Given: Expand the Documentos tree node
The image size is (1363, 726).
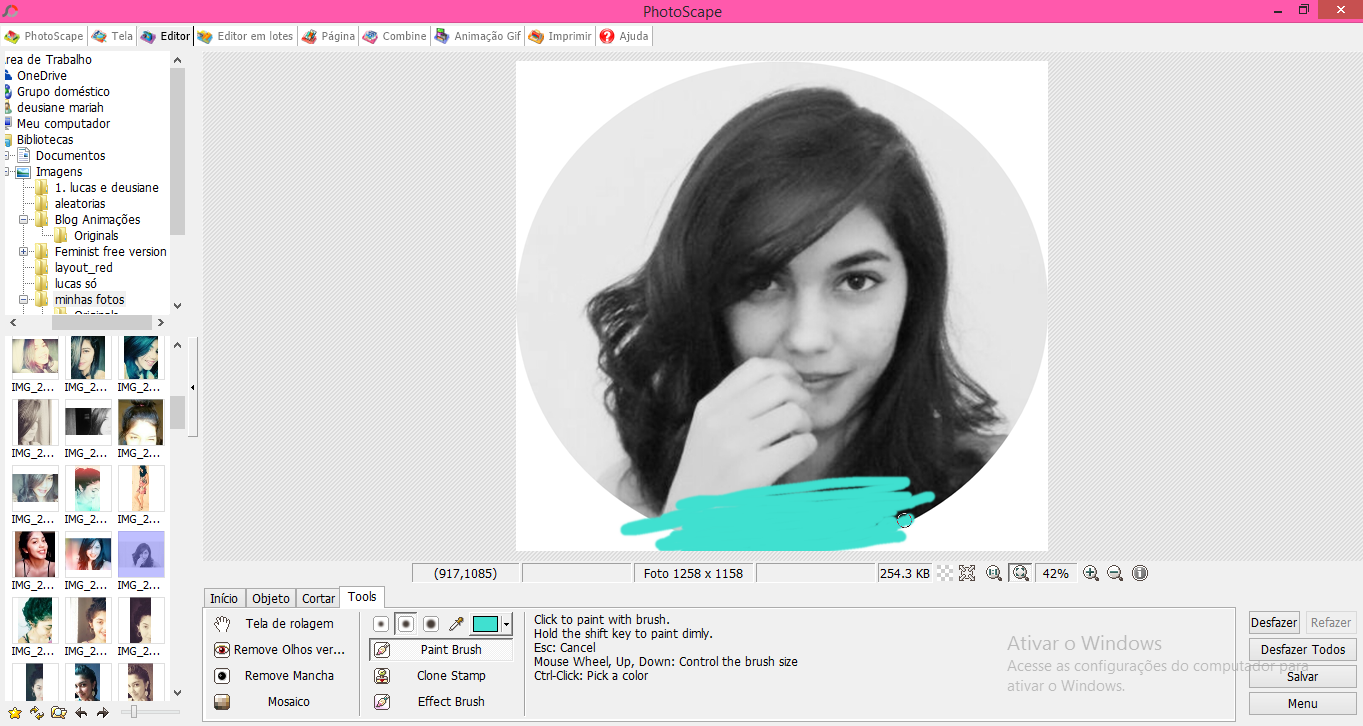Looking at the screenshot, I should (x=8, y=156).
